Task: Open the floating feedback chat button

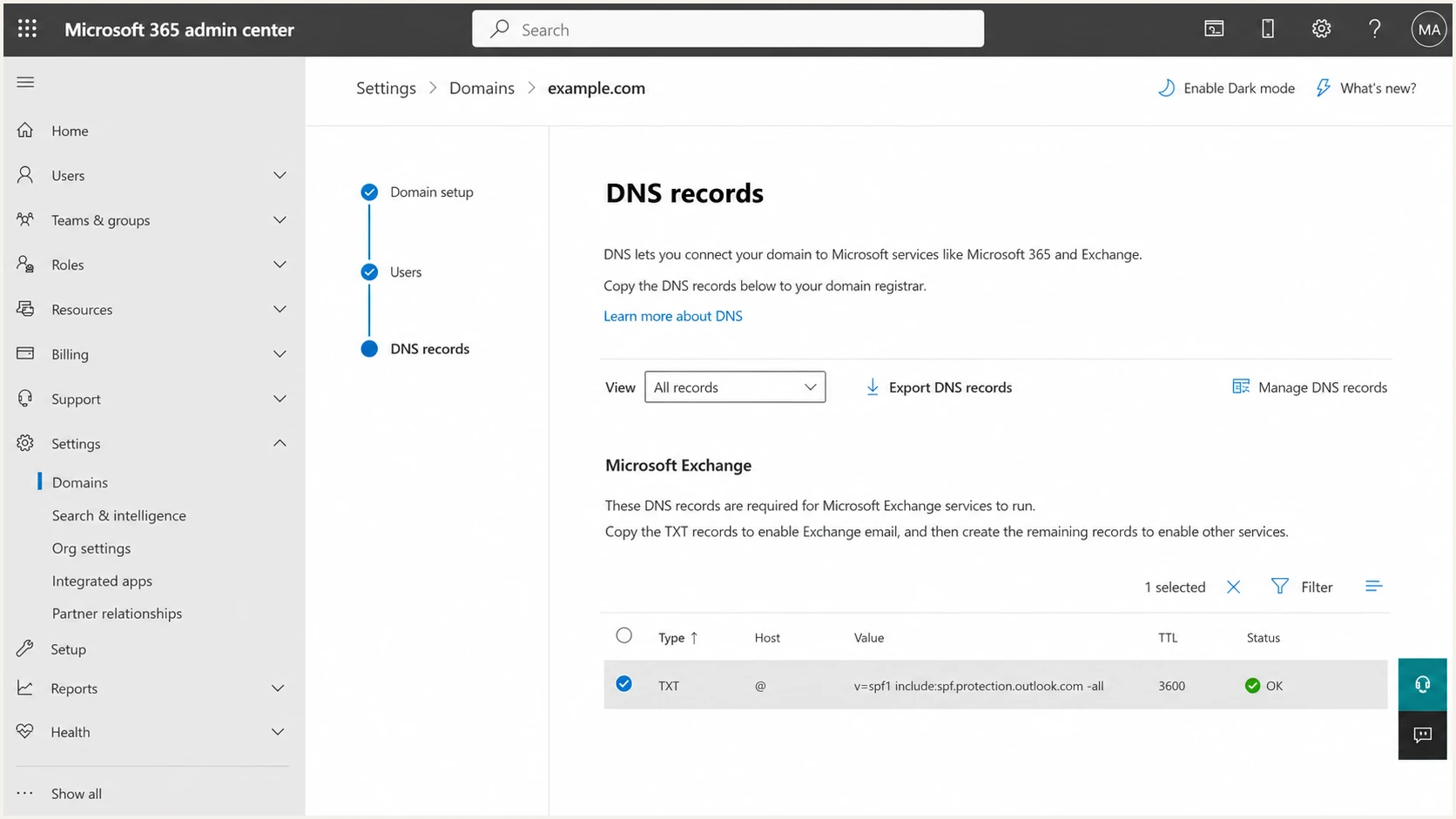Action: click(x=1422, y=735)
